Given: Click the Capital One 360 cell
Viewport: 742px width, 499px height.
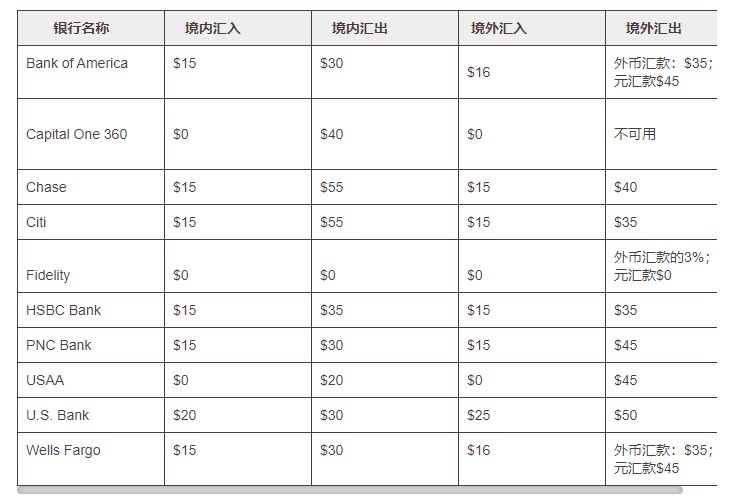Looking at the screenshot, I should click(91, 134).
